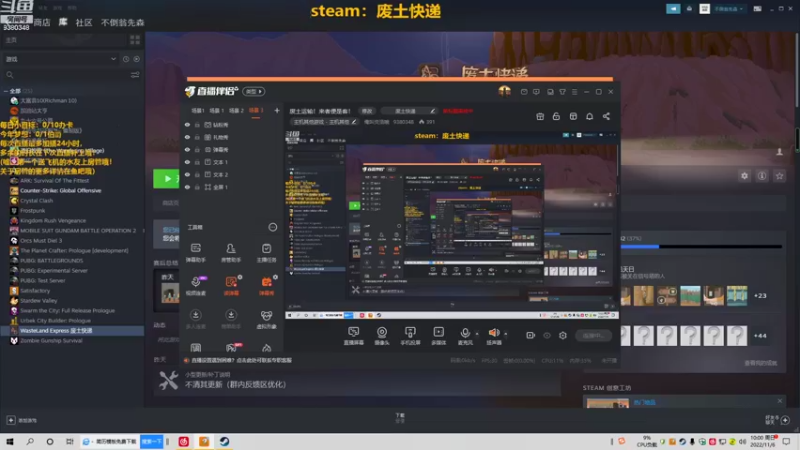Start recording with the camcorder icon
800x450 pixels.
[531, 335]
